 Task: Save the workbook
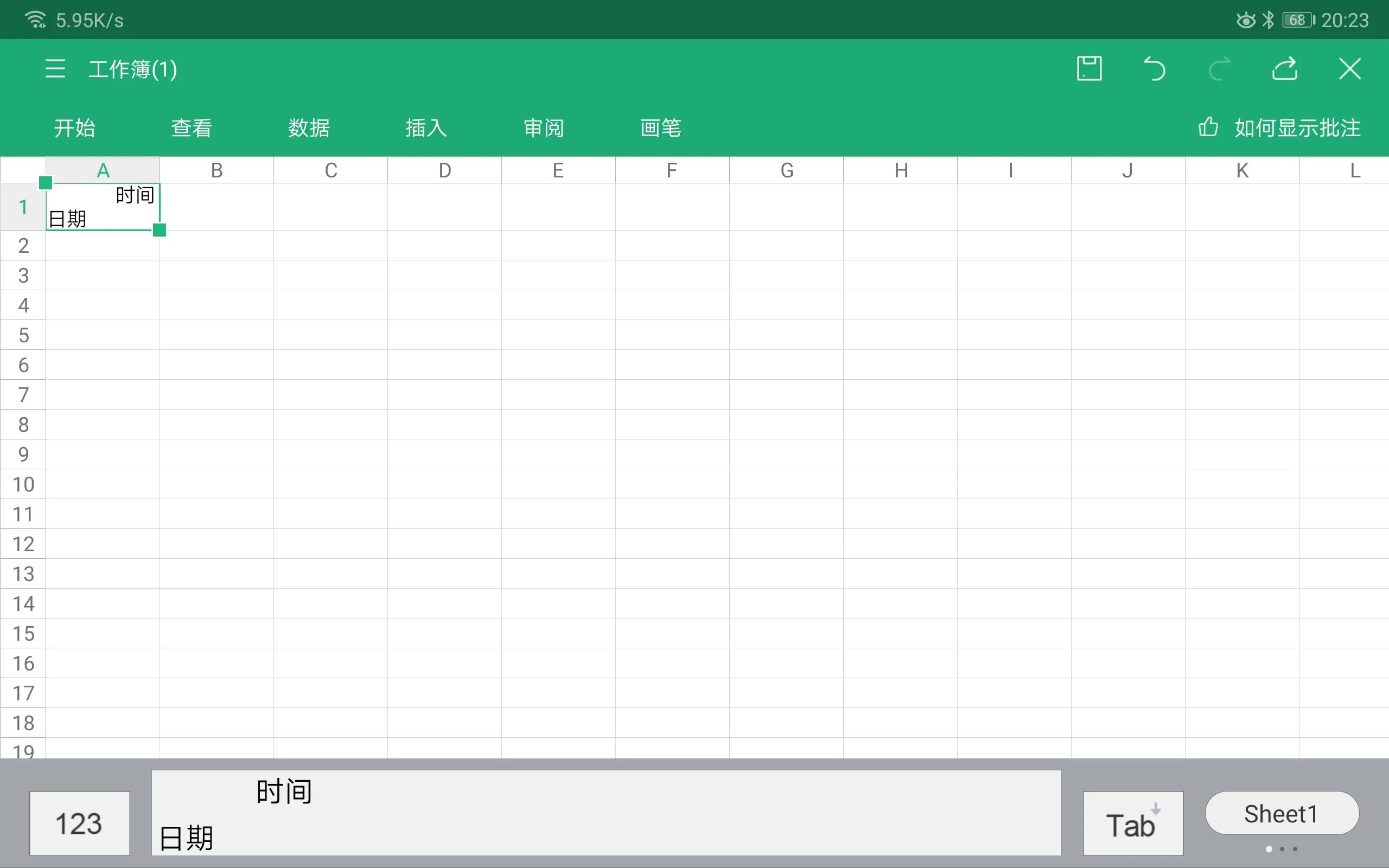tap(1088, 68)
